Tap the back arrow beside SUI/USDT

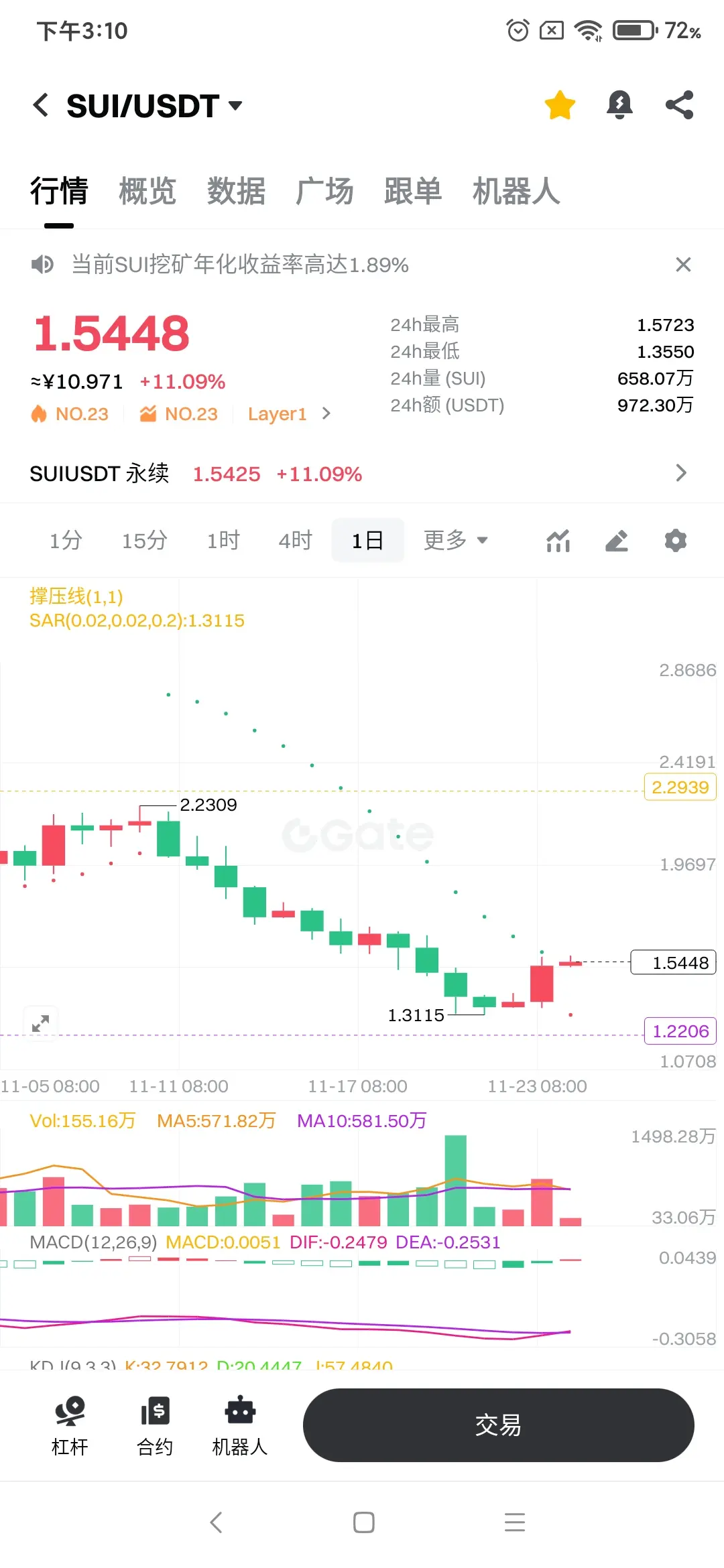[x=41, y=105]
